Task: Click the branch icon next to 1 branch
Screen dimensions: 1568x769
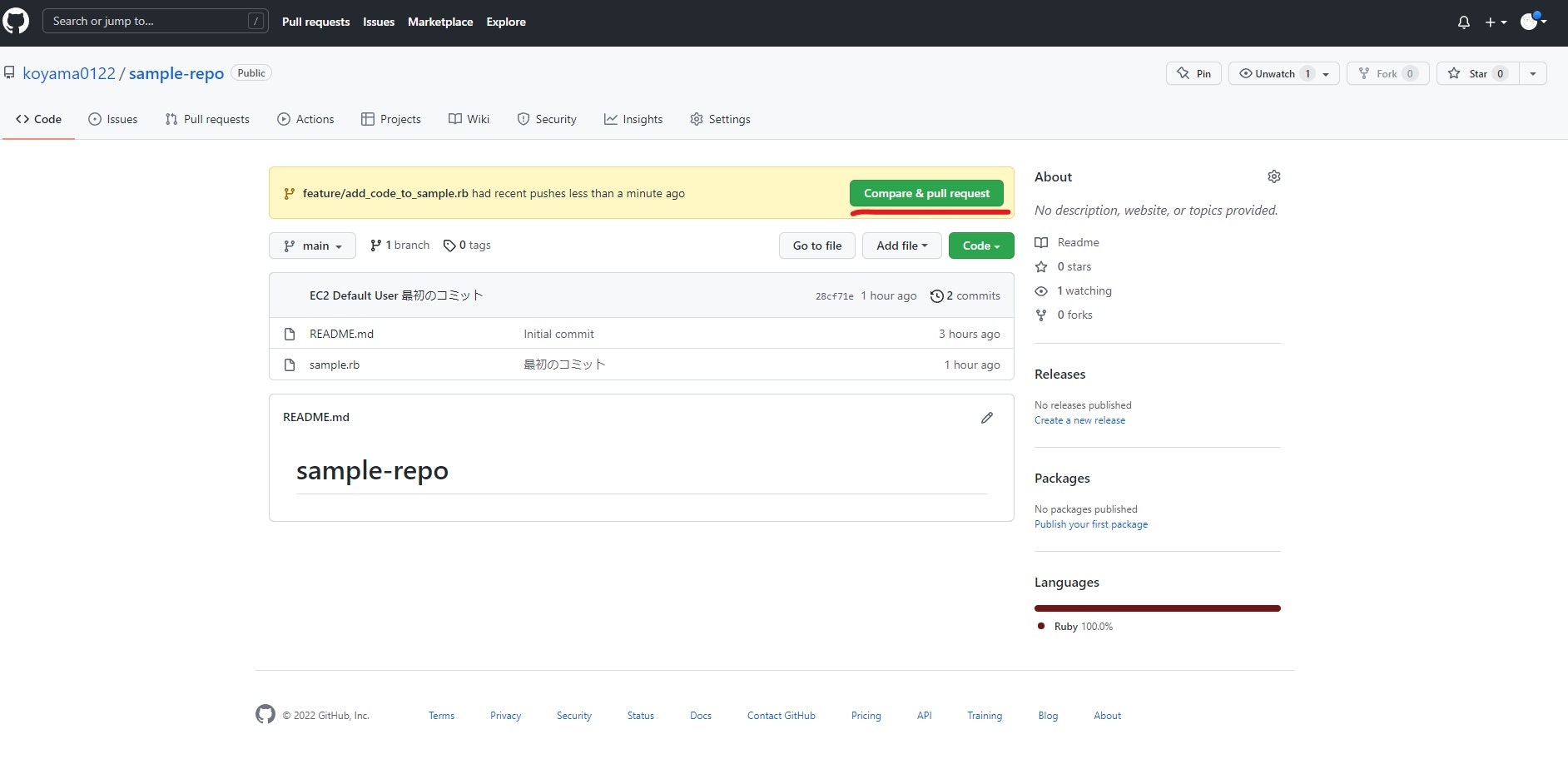Action: click(376, 246)
